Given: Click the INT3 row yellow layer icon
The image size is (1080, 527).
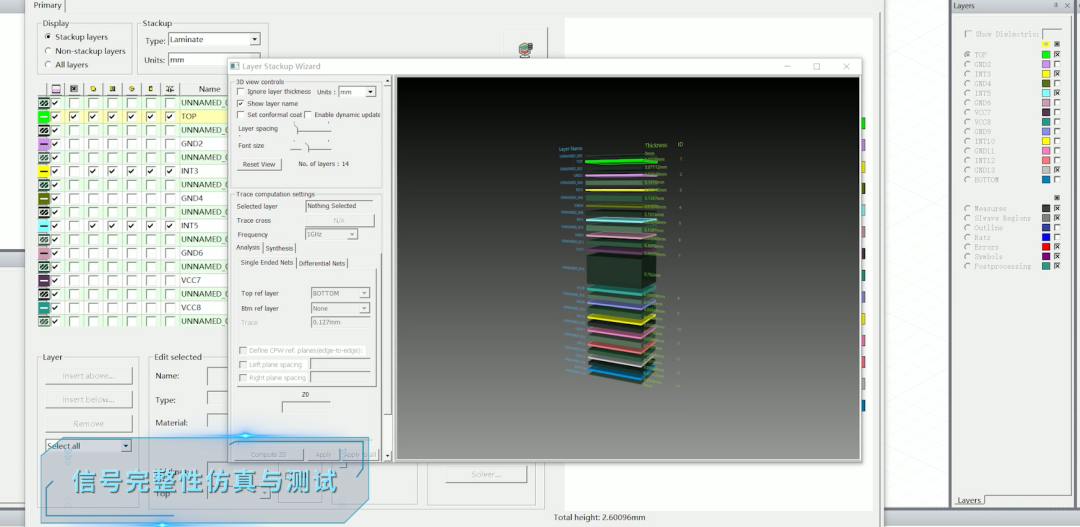Looking at the screenshot, I should (43, 171).
